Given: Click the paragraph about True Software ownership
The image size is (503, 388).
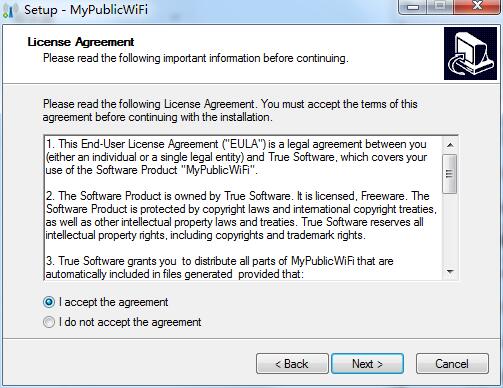Looking at the screenshot, I should 241,215.
